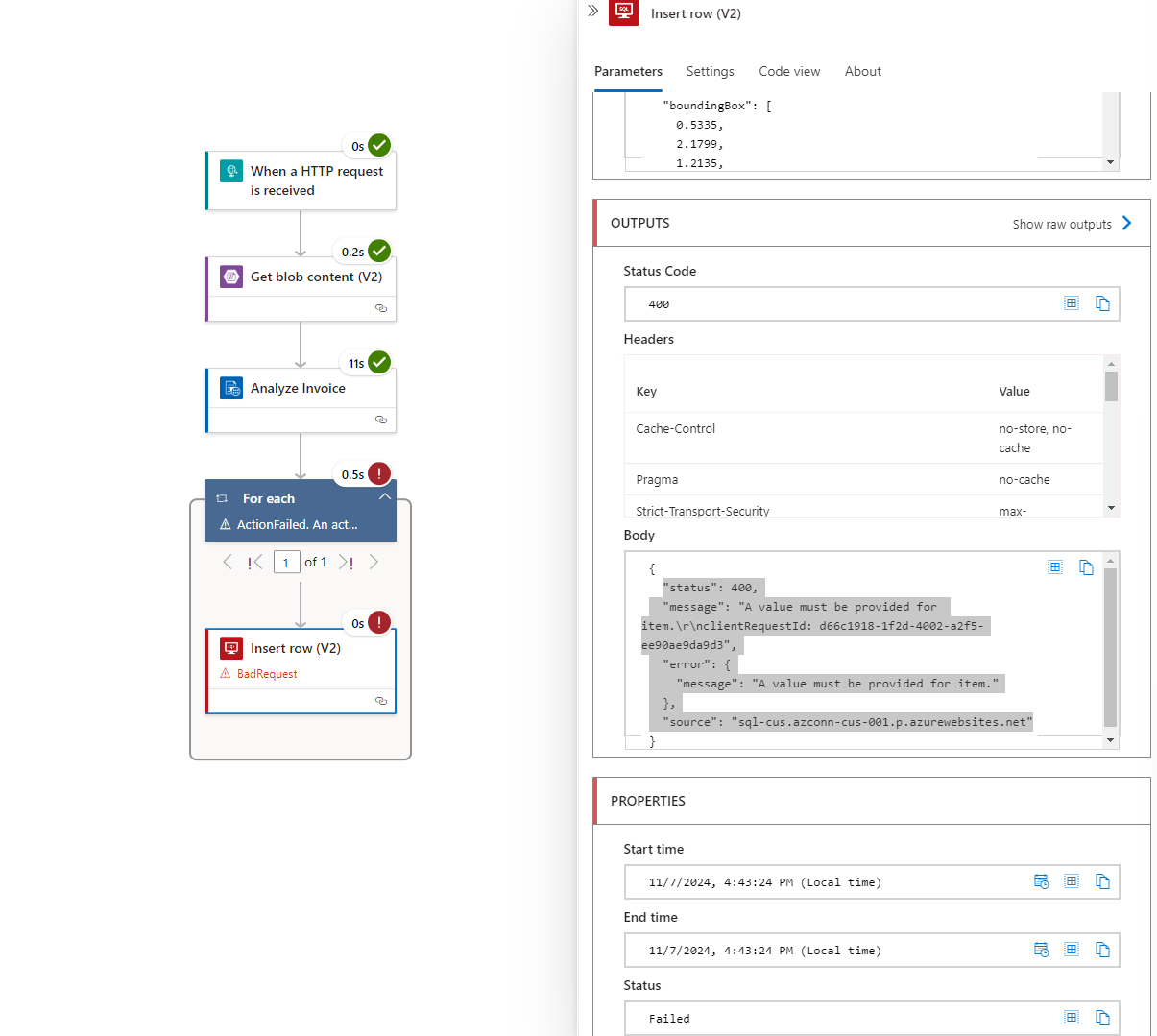Click the Get blob content connector icon
Screen dimensions: 1157x1036
tap(231, 277)
